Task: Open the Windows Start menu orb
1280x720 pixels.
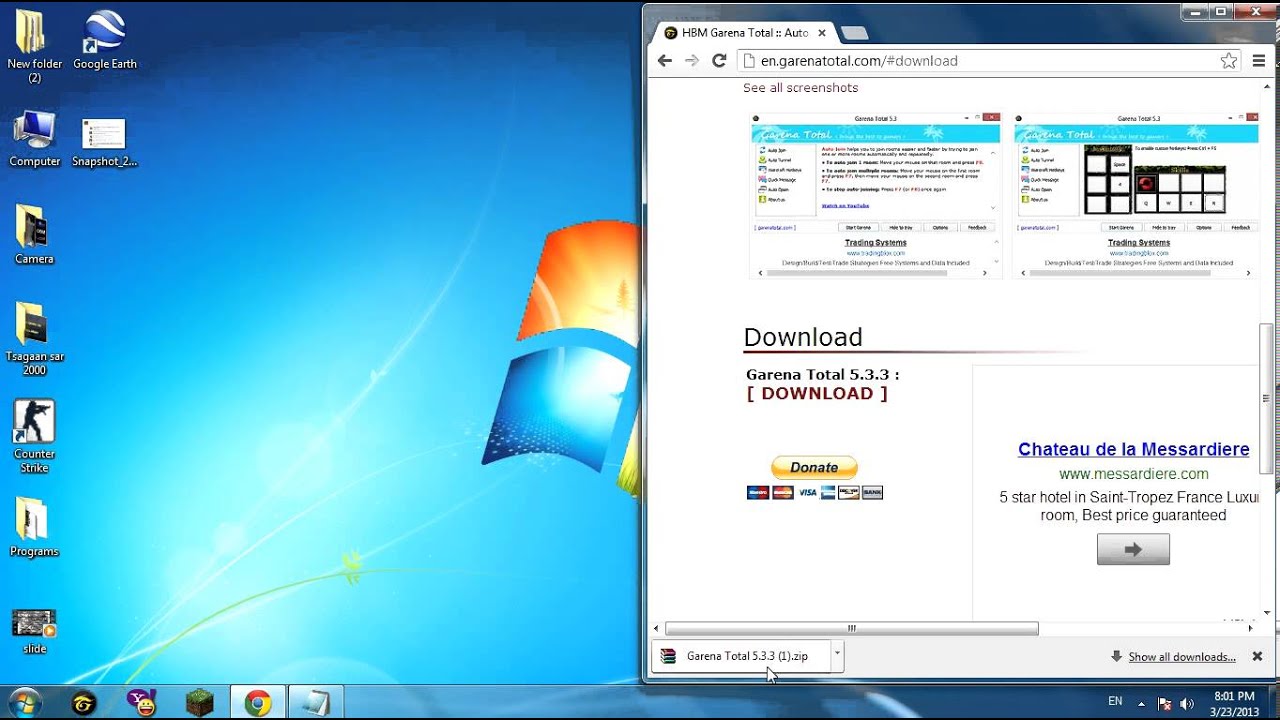Action: tap(25, 703)
